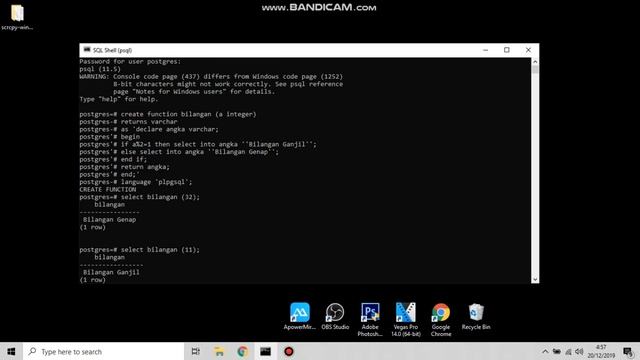640x360 pixels.
Task: Click the 'Password for user postgres:' line
Action: point(130,61)
